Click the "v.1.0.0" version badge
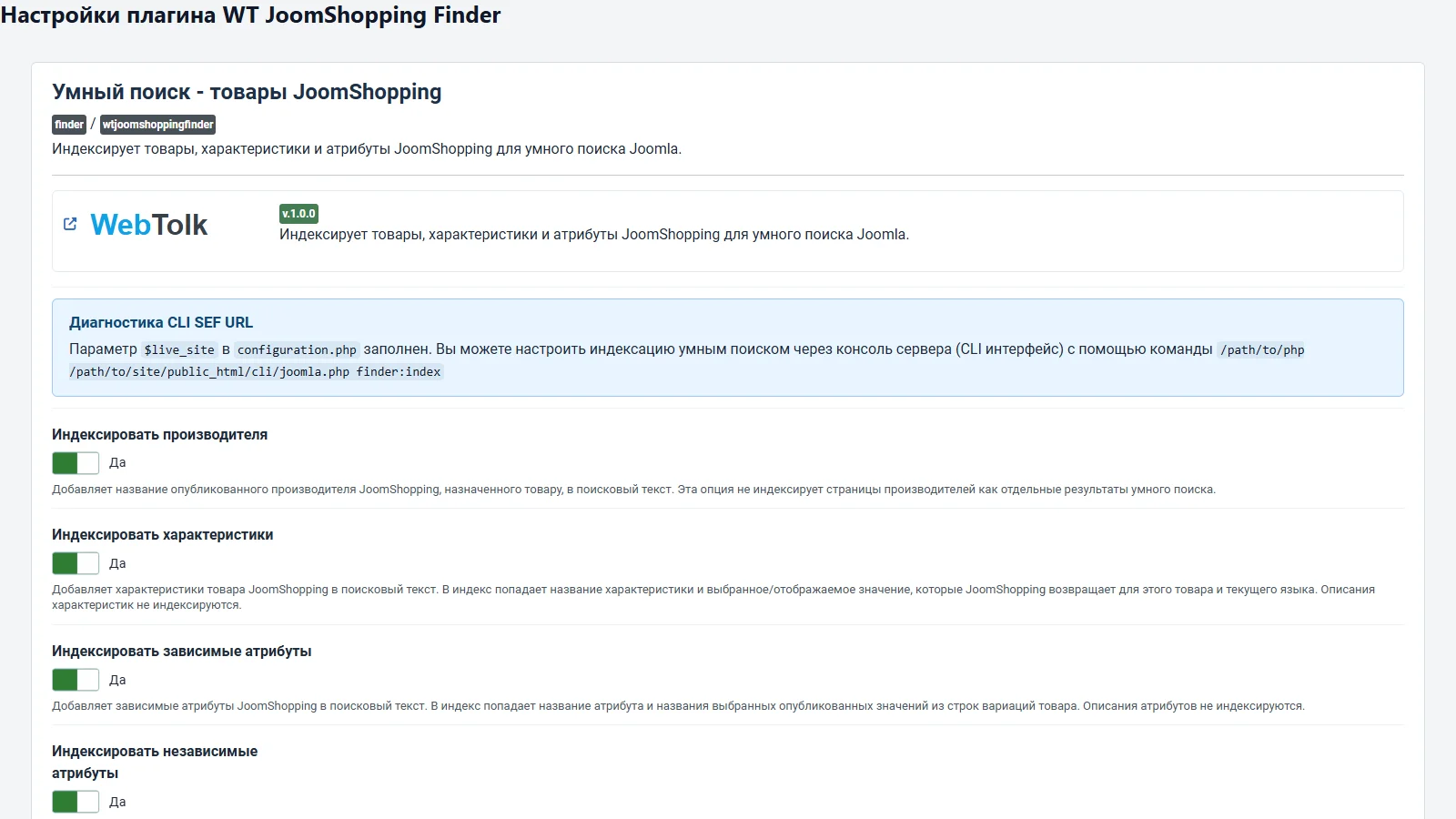 298,214
